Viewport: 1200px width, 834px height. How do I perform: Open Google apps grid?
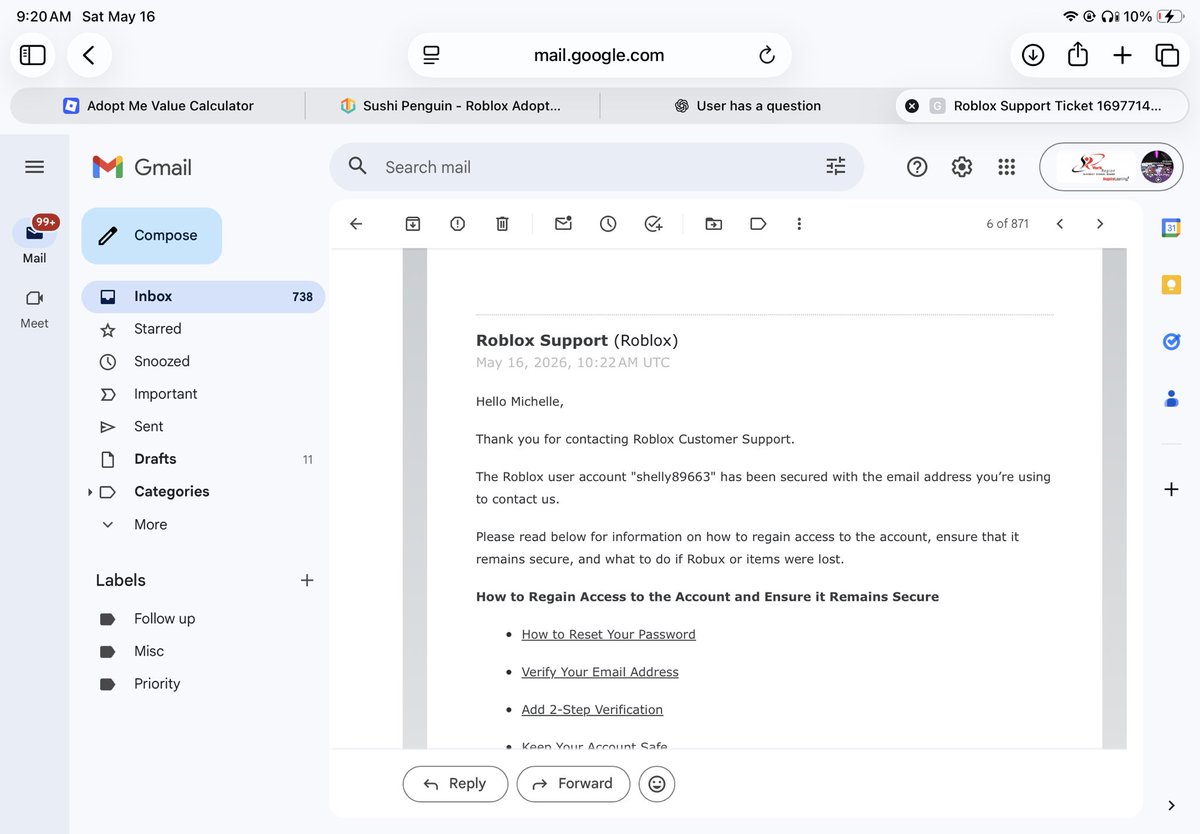point(1007,167)
